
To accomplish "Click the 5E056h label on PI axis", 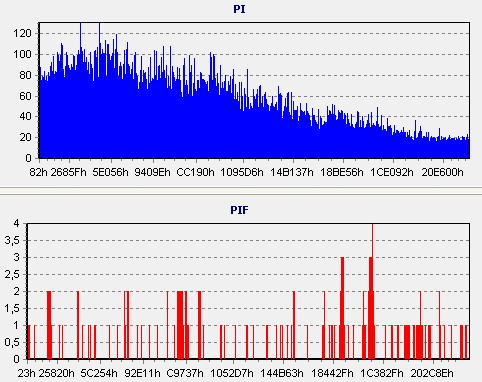I will point(110,172).
